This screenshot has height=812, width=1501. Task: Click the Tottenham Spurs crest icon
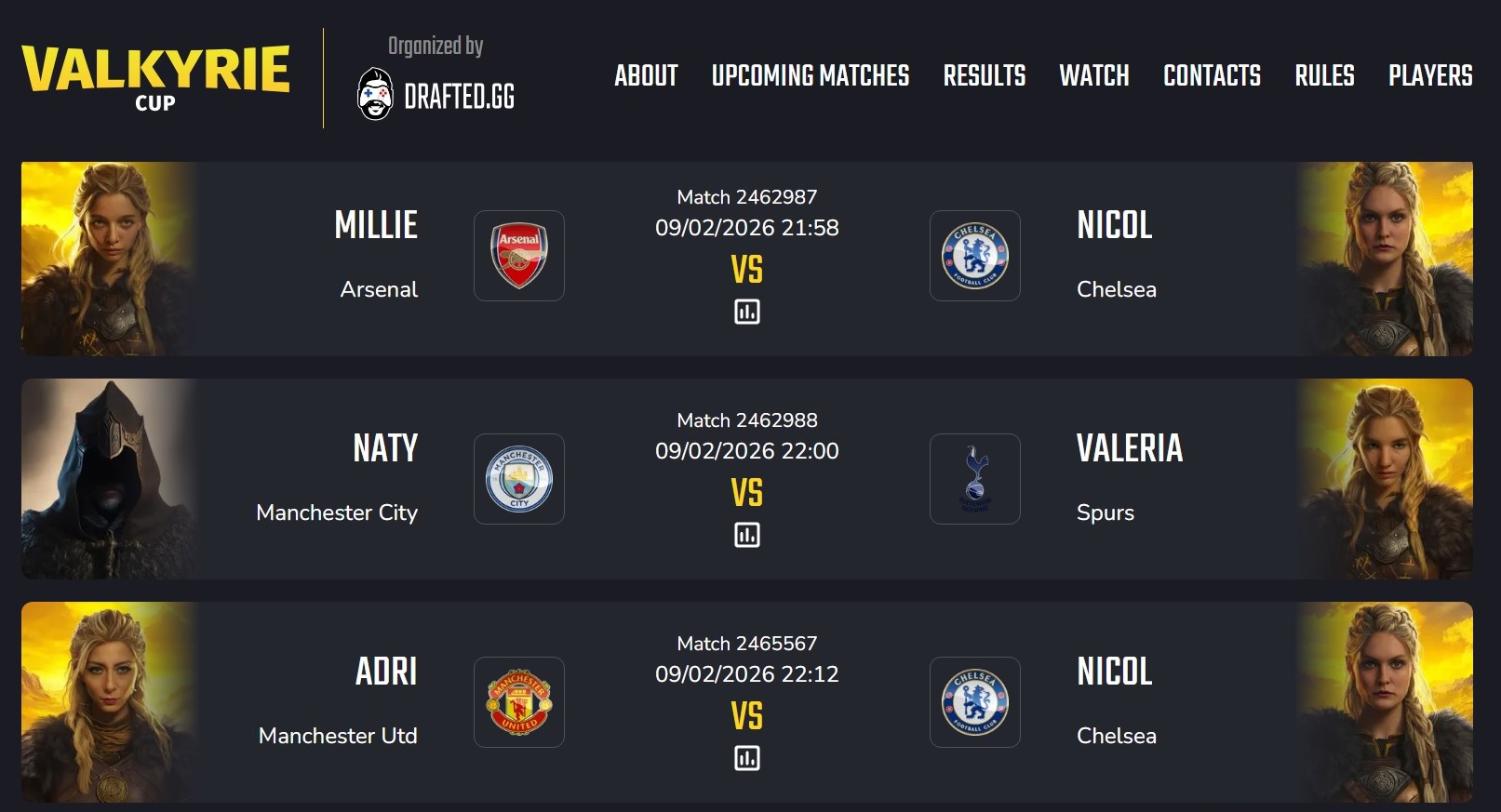[974, 479]
